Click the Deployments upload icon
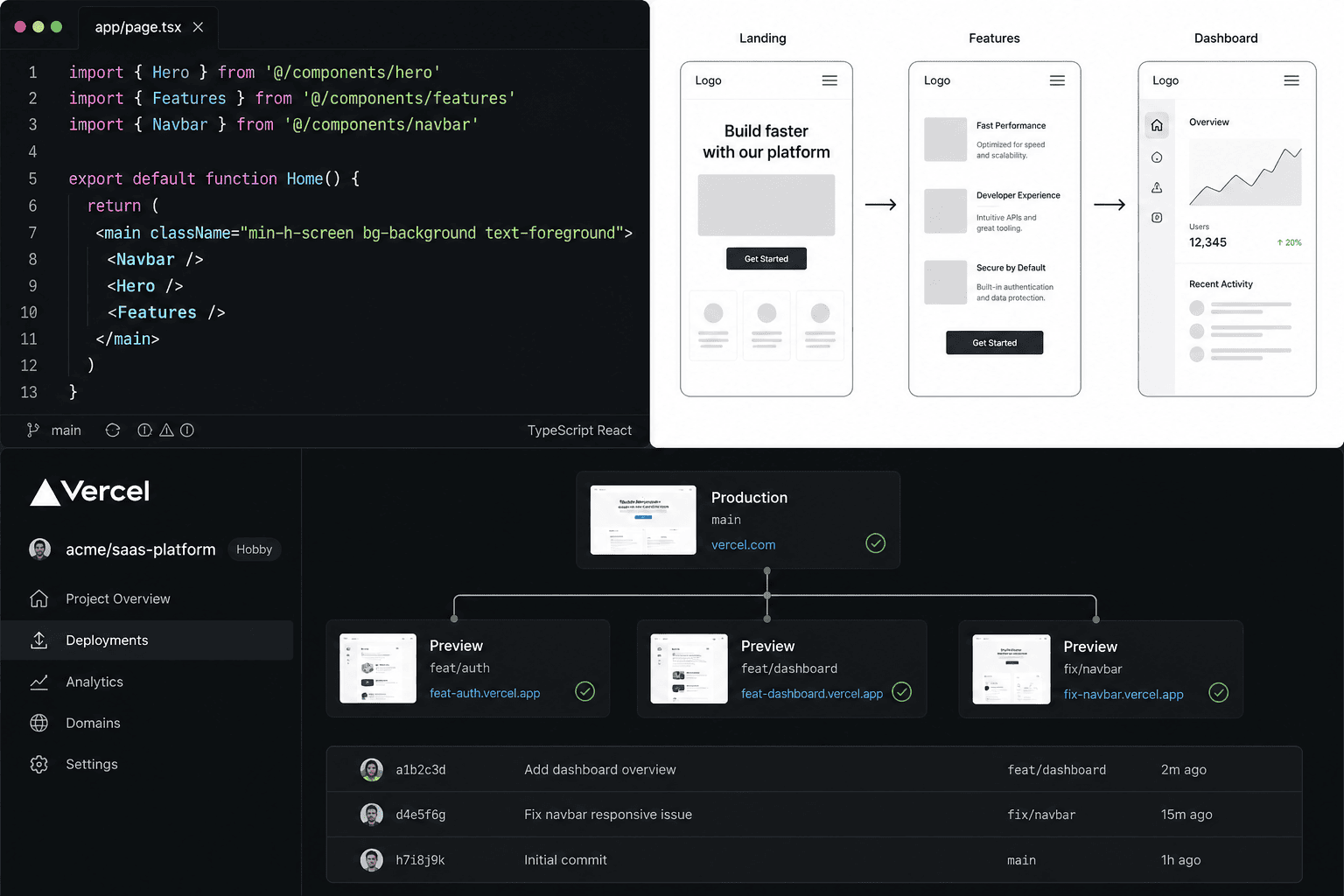The width and height of the screenshot is (1344, 896). pyautogui.click(x=39, y=640)
